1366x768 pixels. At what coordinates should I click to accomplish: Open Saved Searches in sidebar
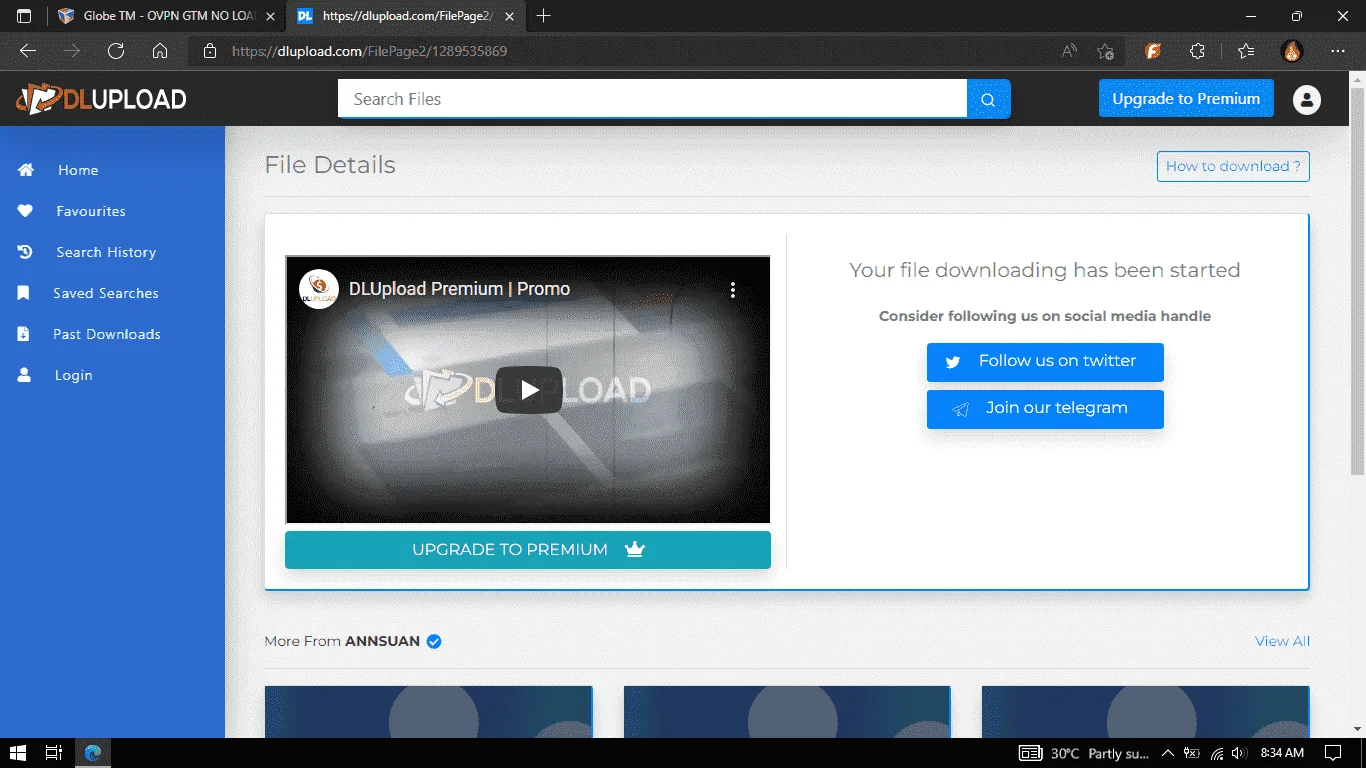pyautogui.click(x=106, y=293)
